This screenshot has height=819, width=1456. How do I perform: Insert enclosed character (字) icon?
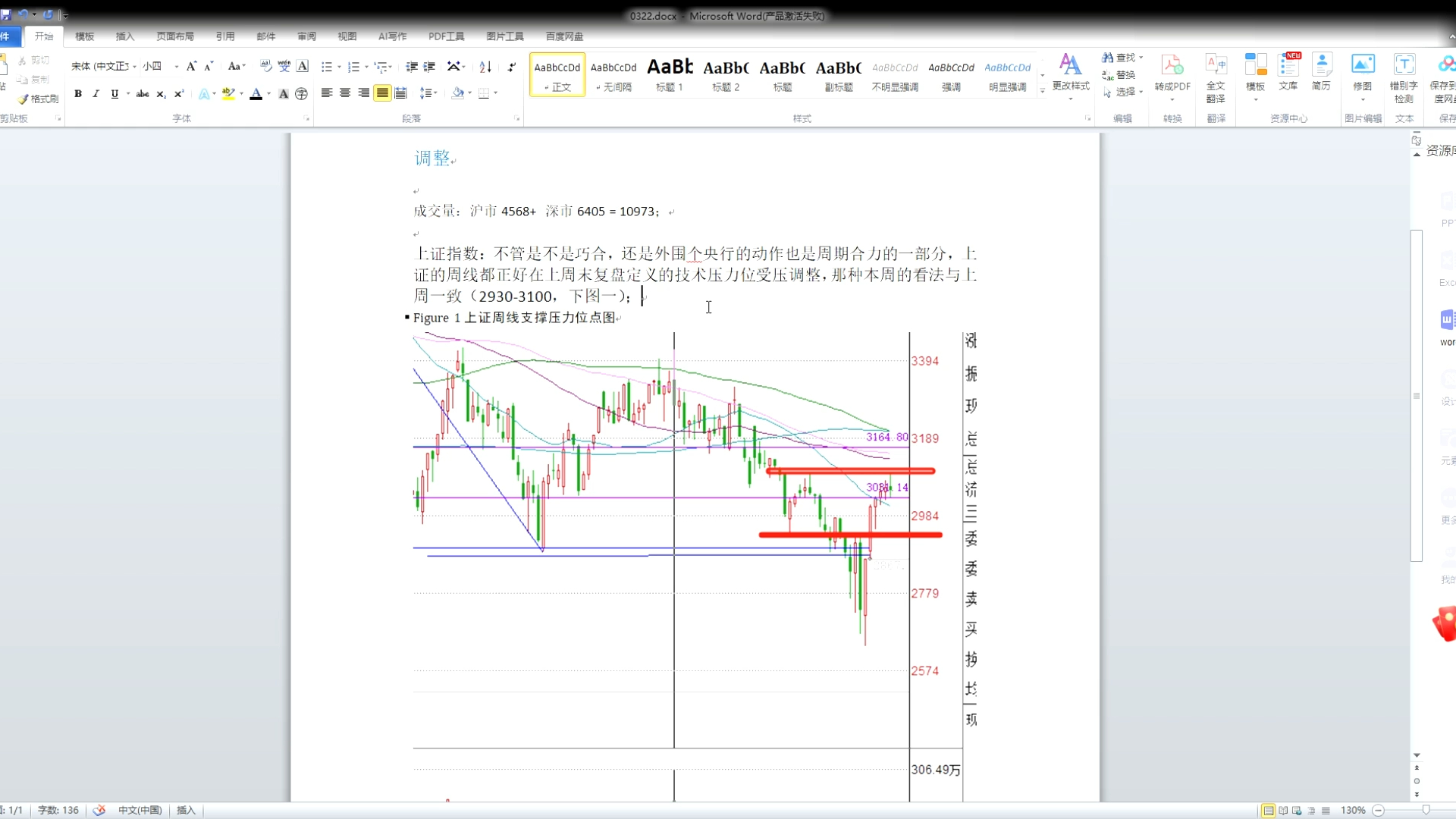click(x=302, y=94)
